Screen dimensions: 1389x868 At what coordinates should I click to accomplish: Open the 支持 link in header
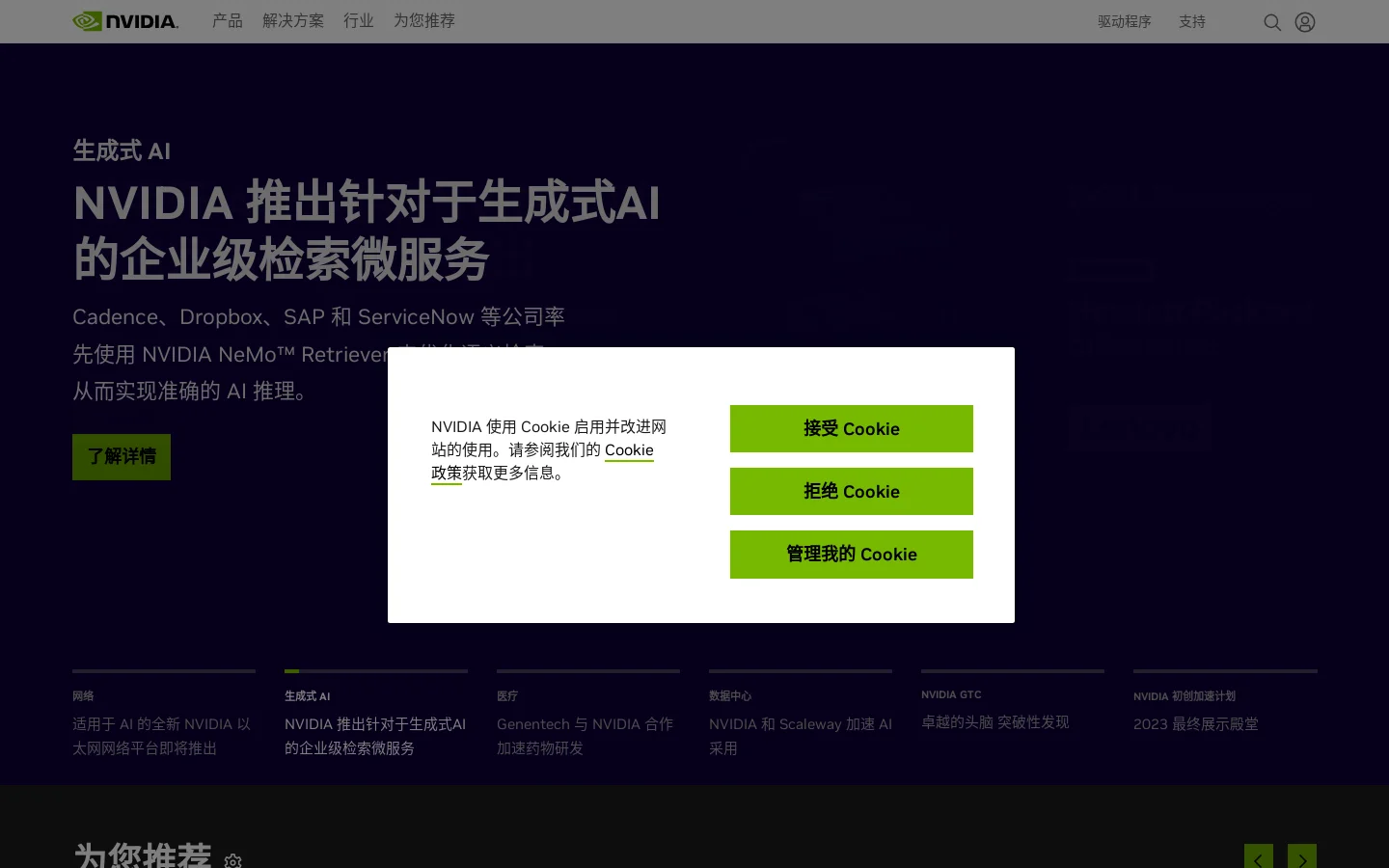1192,21
